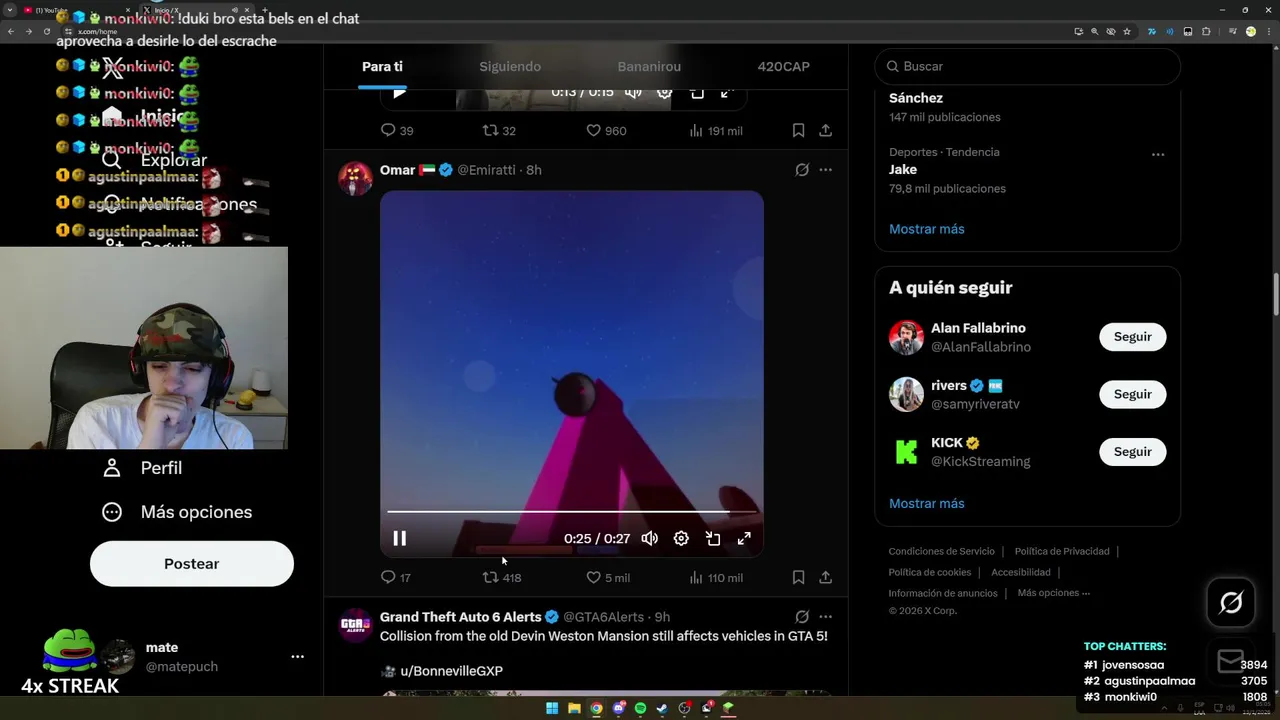Open Spotify from the taskbar
Image resolution: width=1280 pixels, height=720 pixels.
(x=640, y=708)
